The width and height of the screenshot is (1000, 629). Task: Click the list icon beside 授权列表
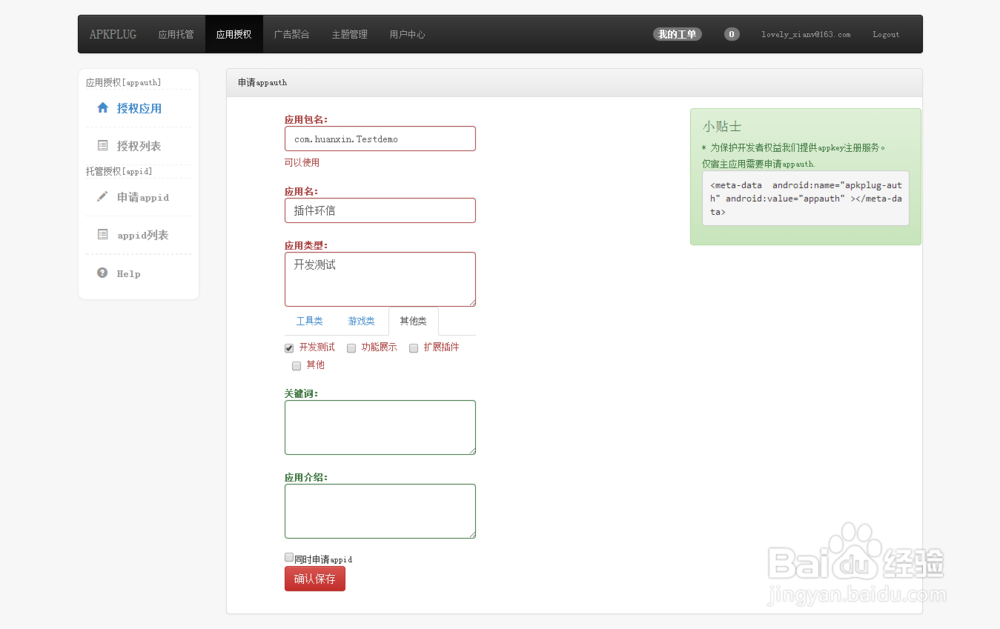103,145
